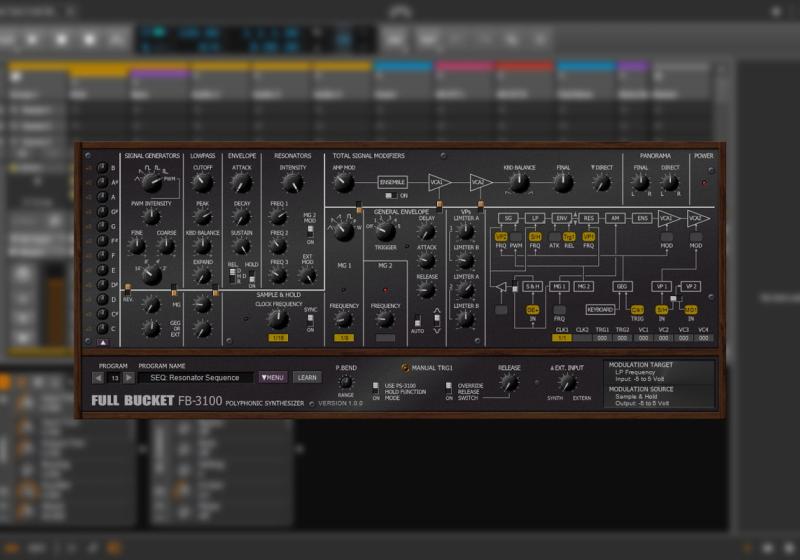
Task: Click the Envelope ATTACK knob
Action: (x=241, y=182)
